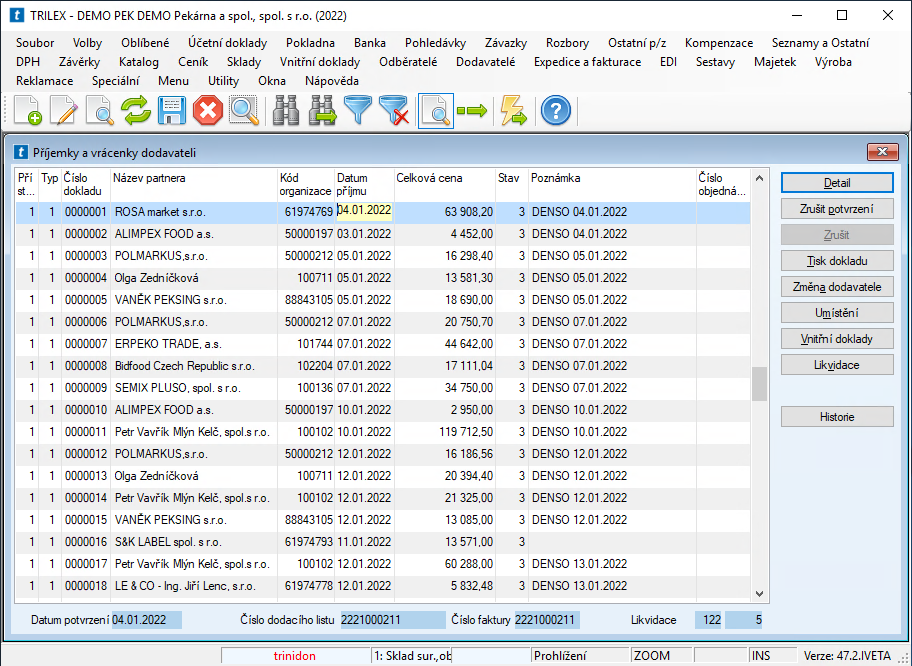This screenshot has width=912, height=666.
Task: Click the lightning bolt with arrow icon
Action: pos(513,110)
